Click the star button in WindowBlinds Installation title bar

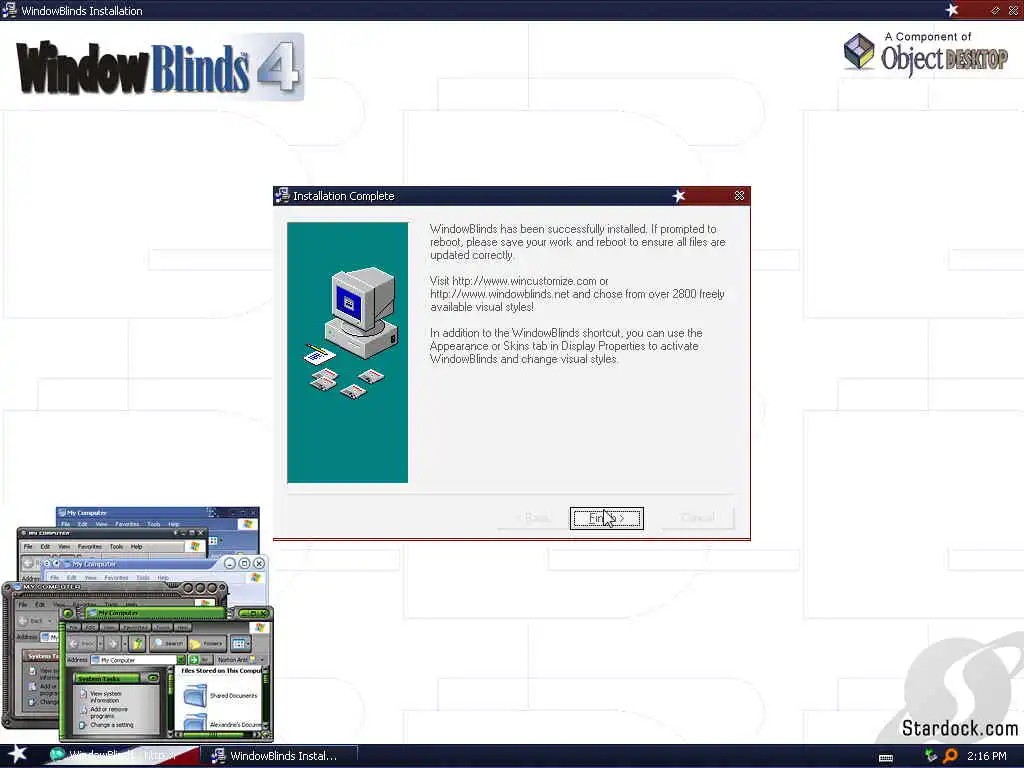(952, 10)
